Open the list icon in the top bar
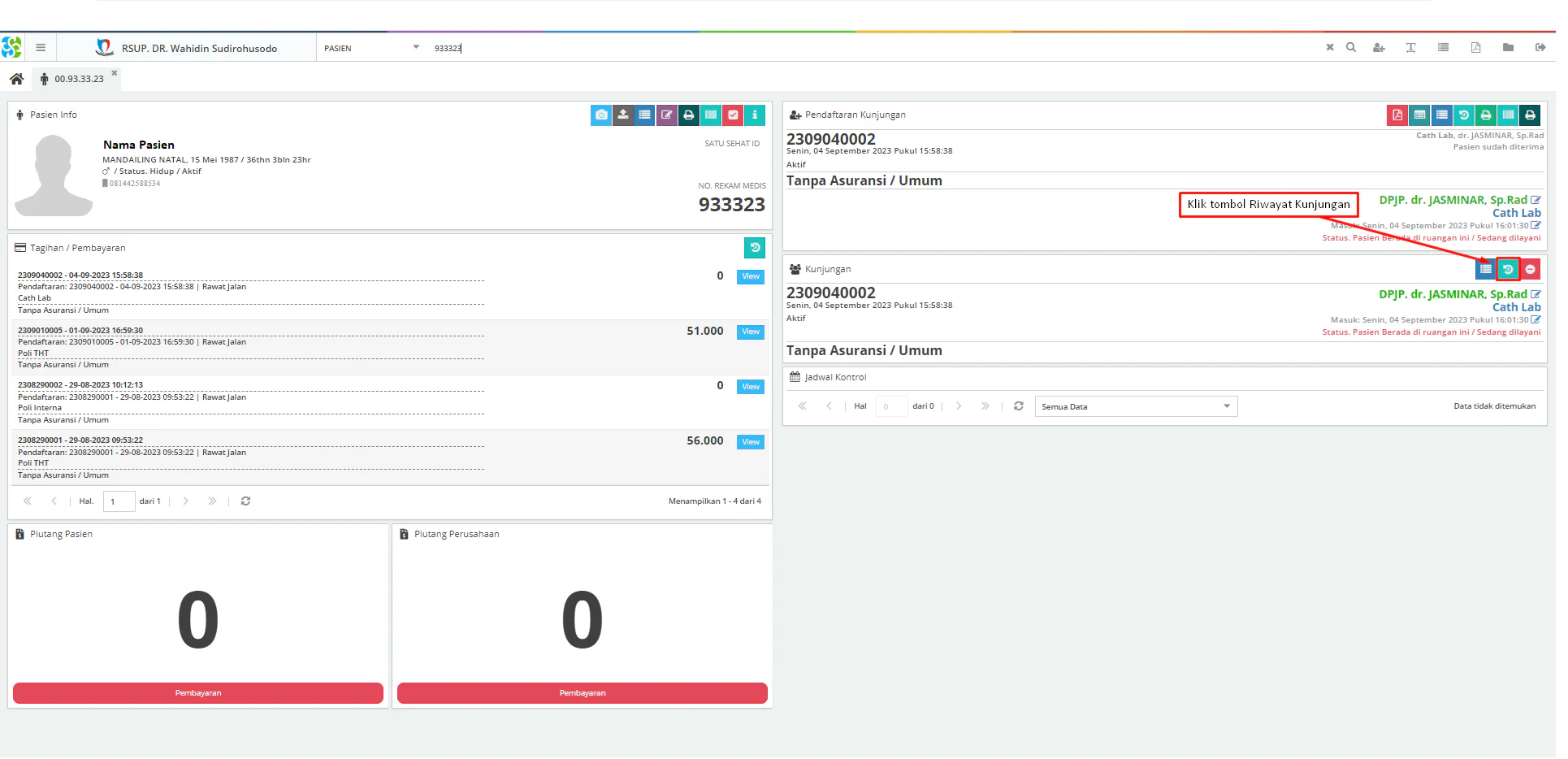Image resolution: width=1568 pixels, height=759 pixels. [x=1443, y=48]
